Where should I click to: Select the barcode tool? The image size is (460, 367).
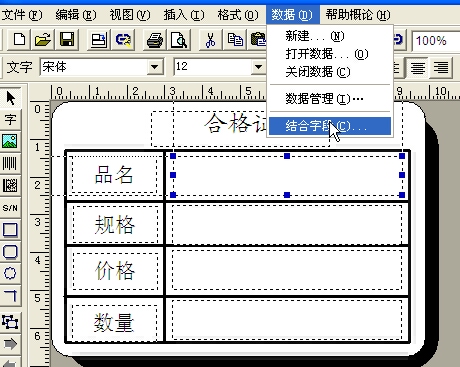click(x=10, y=163)
